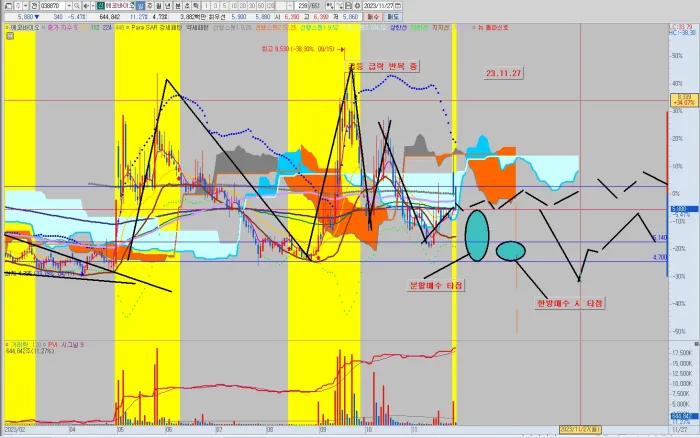
Task: Open the calendar picker icon beside the date
Action: [x=398, y=6]
